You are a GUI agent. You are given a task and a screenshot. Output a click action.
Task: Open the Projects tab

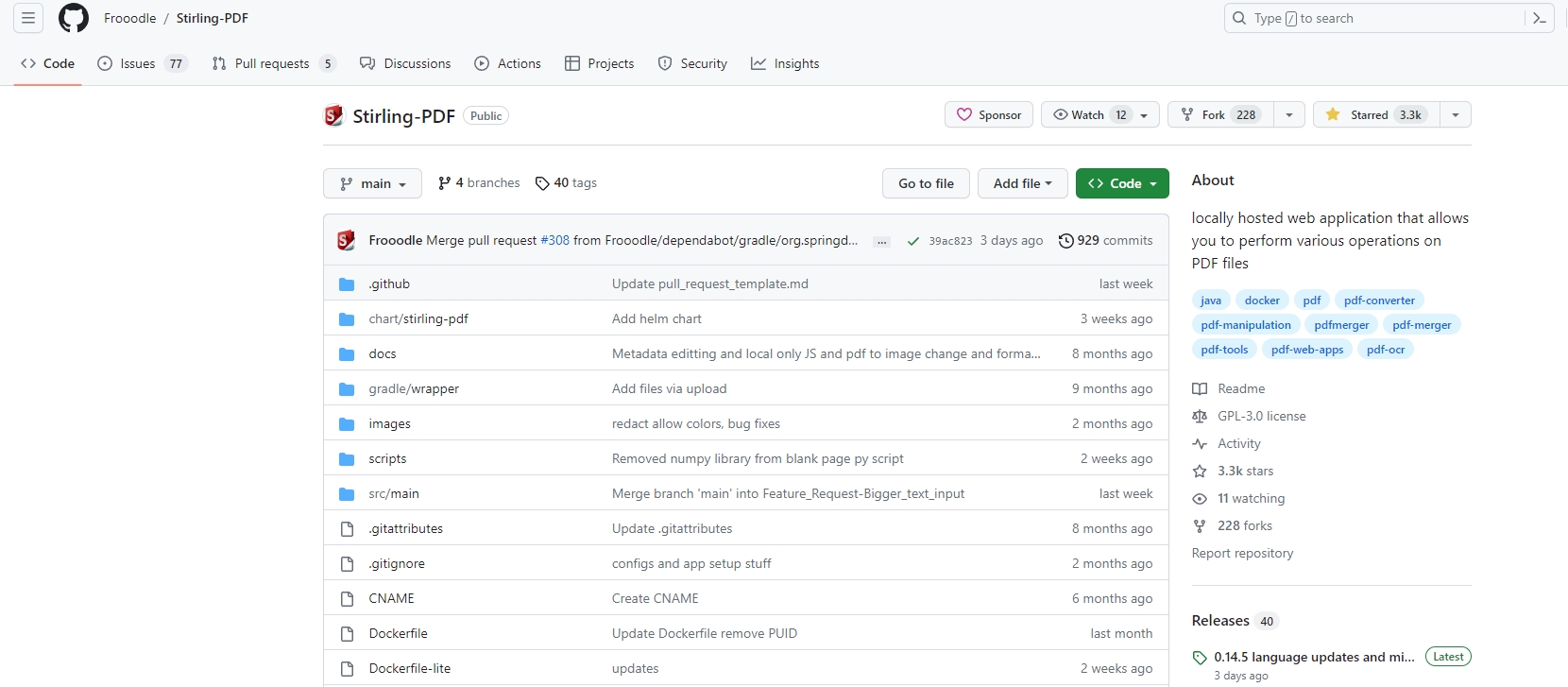pos(600,63)
